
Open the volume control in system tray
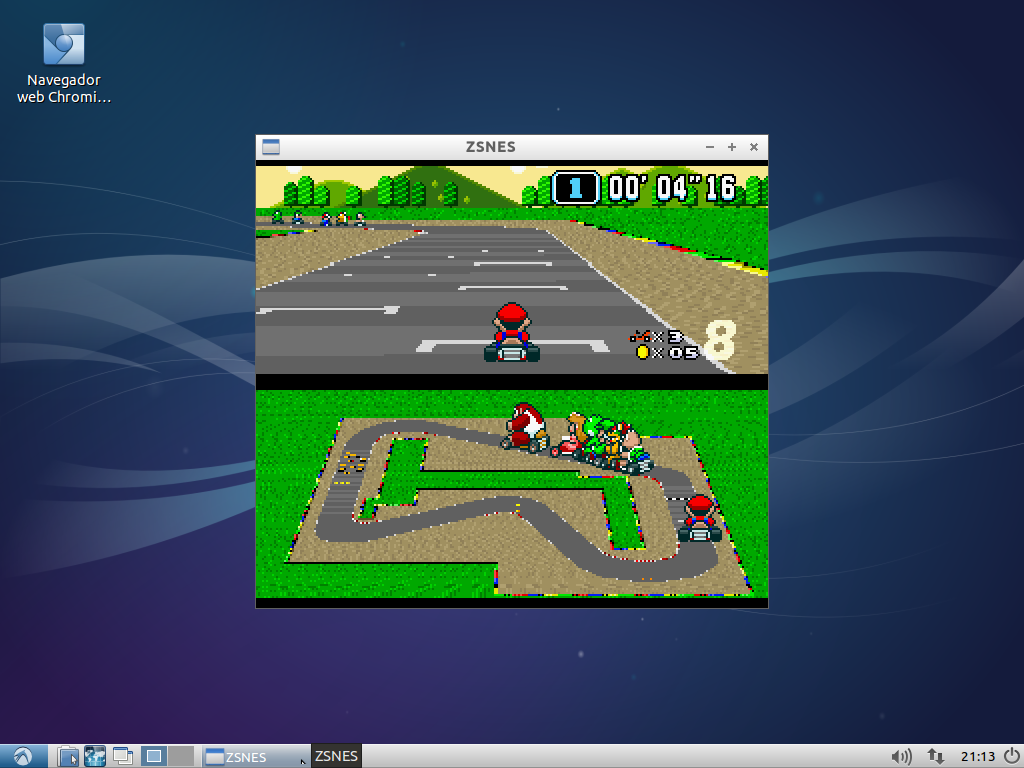[x=901, y=756]
